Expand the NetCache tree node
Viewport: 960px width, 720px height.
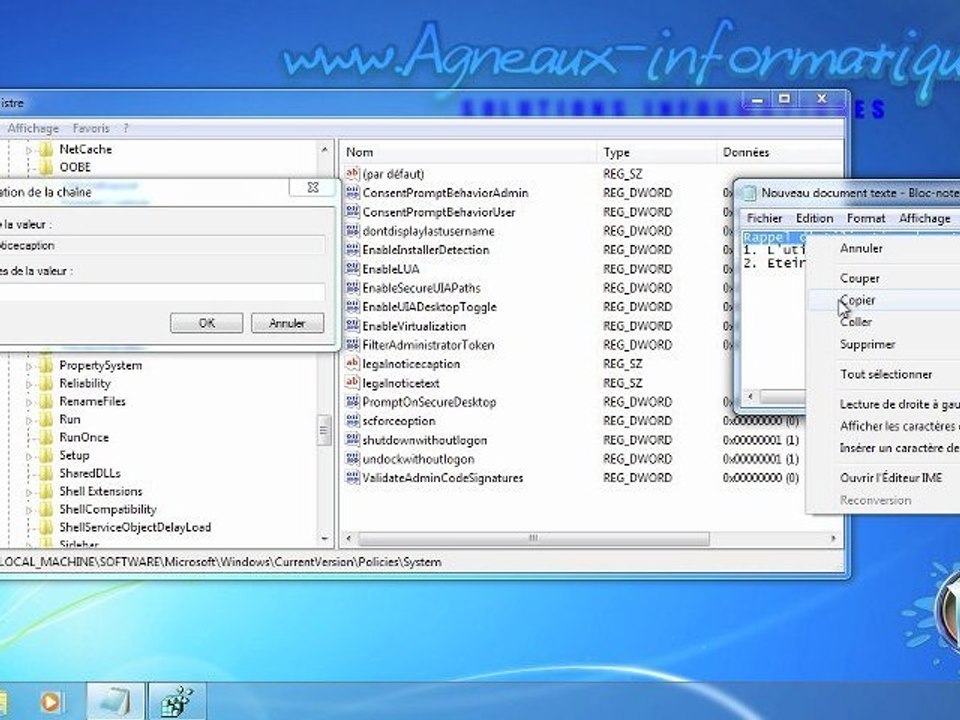click(x=28, y=149)
